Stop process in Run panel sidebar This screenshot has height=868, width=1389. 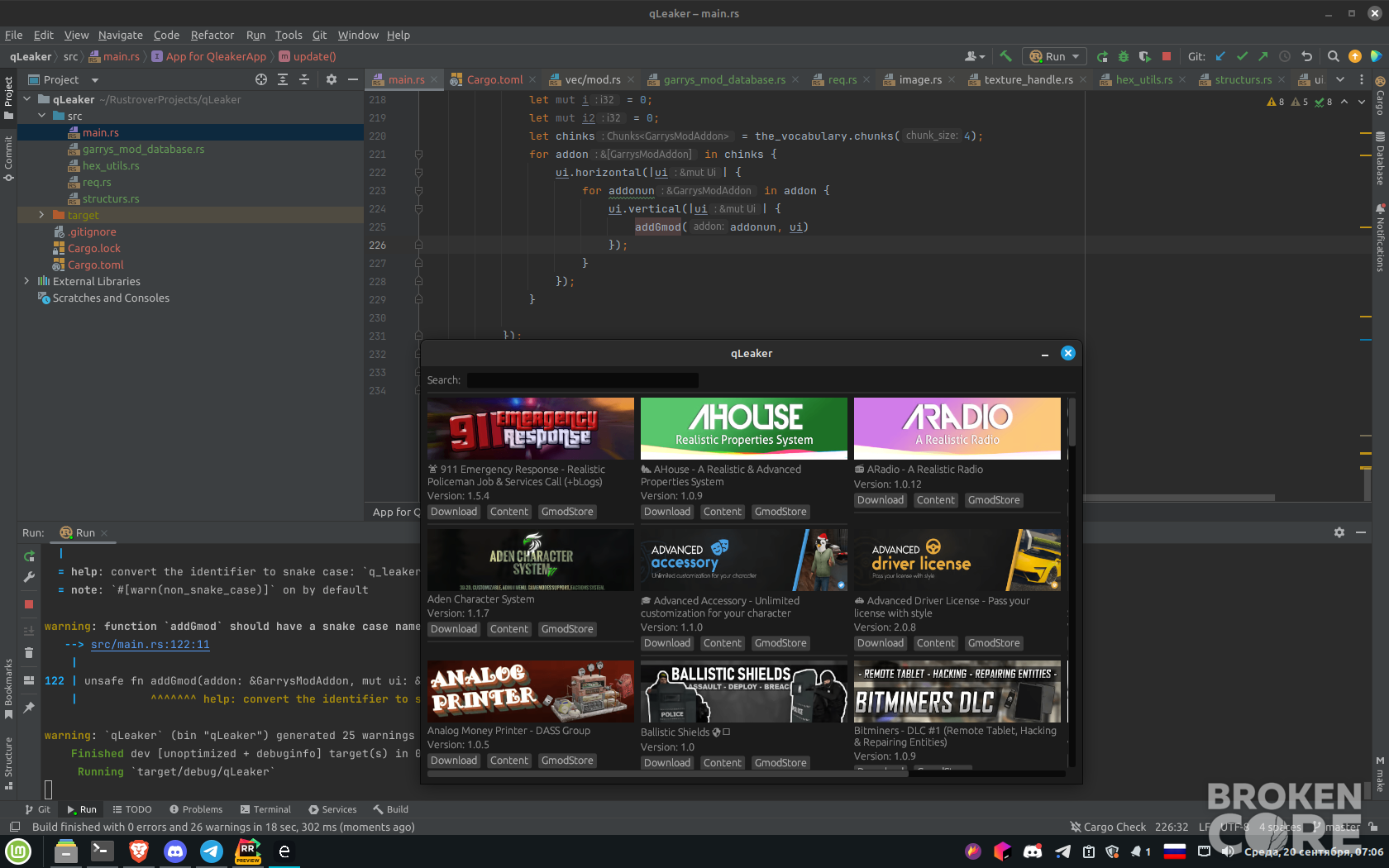[29, 604]
